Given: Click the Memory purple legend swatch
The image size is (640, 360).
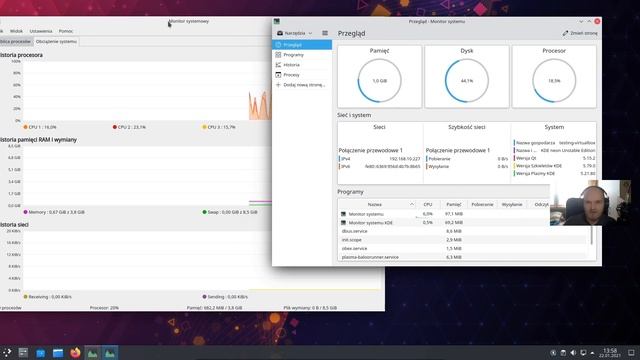Looking at the screenshot, I should pos(26,212).
